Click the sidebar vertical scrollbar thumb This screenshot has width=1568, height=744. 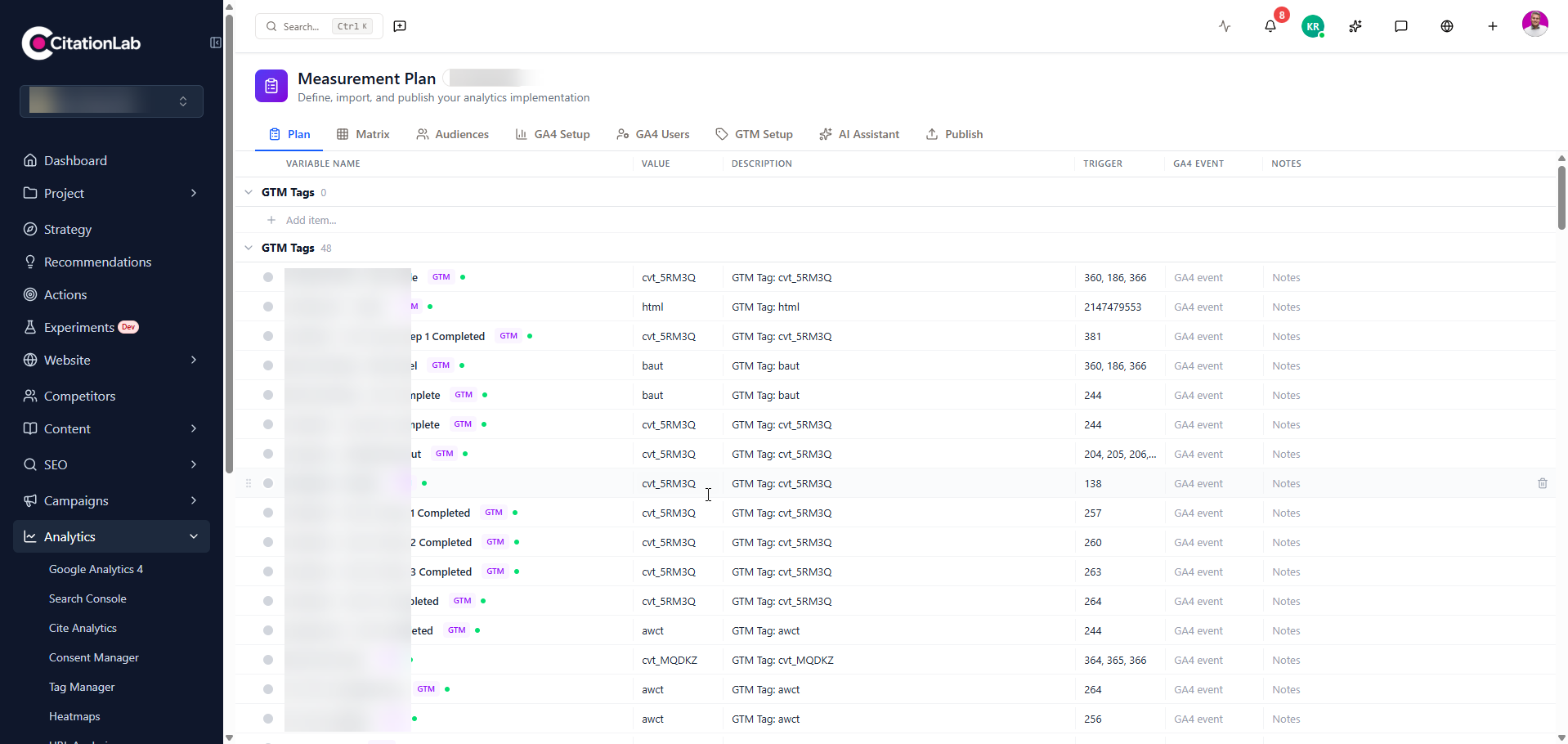(229, 244)
